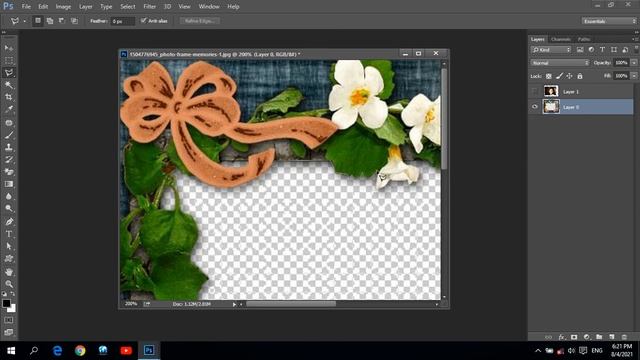Toggle type layer filter icon
This screenshot has width=640, height=360.
pos(602,50)
